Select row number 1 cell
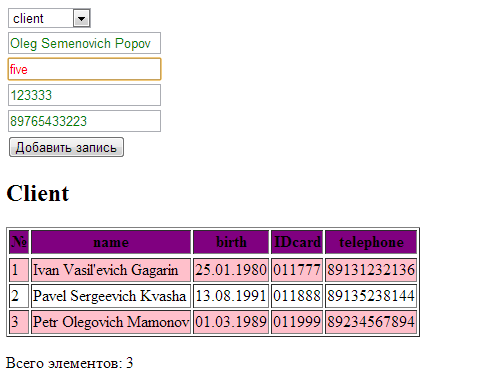 coord(19,270)
